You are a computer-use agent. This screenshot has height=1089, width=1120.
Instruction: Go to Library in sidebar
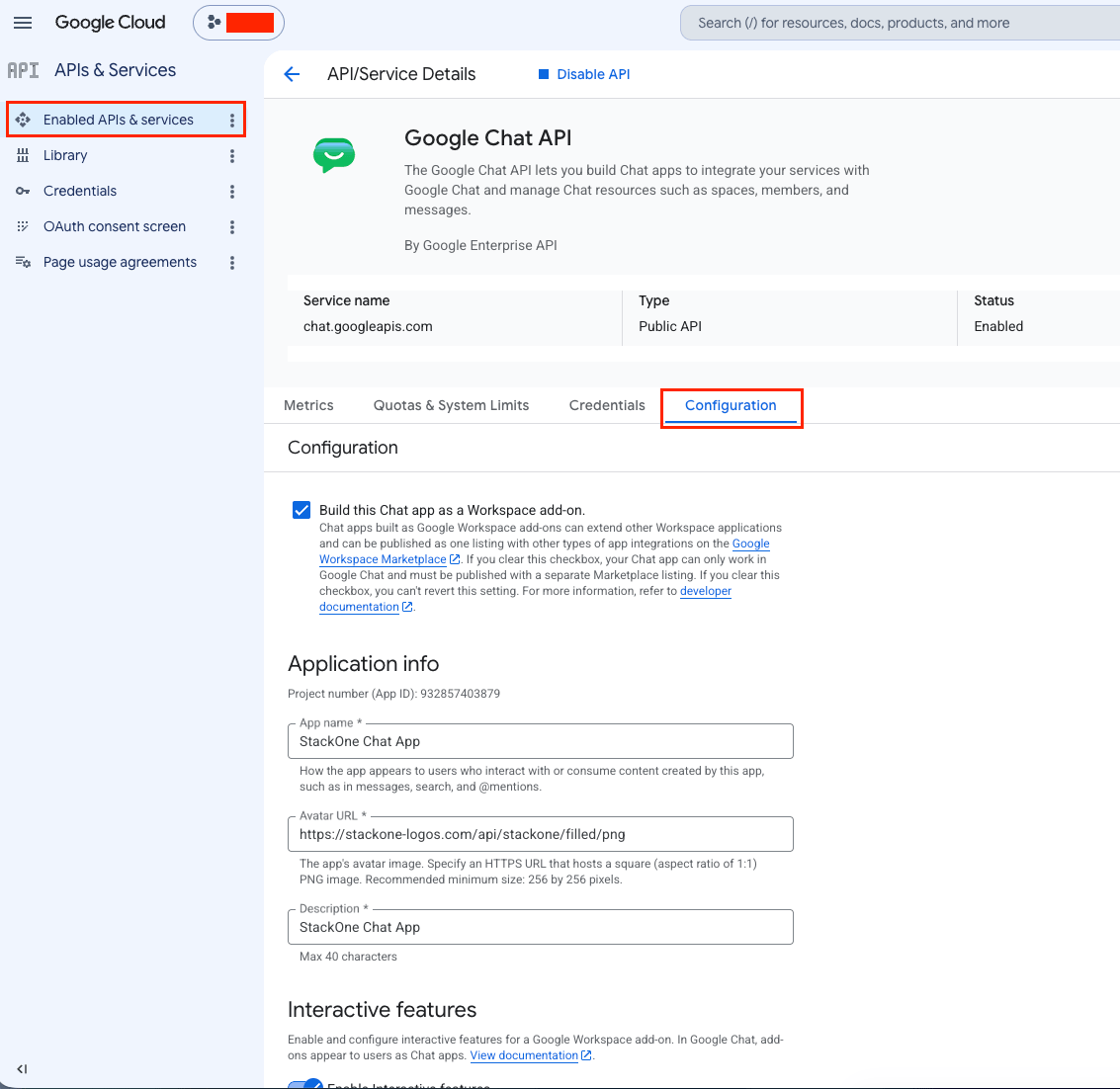(65, 155)
